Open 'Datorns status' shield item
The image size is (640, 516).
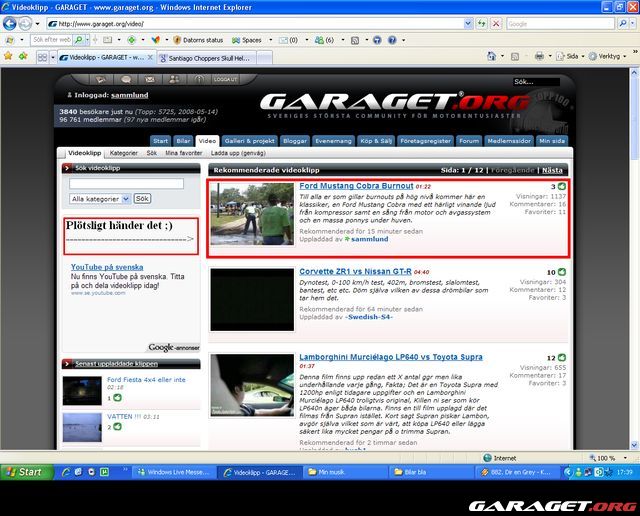[x=198, y=40]
